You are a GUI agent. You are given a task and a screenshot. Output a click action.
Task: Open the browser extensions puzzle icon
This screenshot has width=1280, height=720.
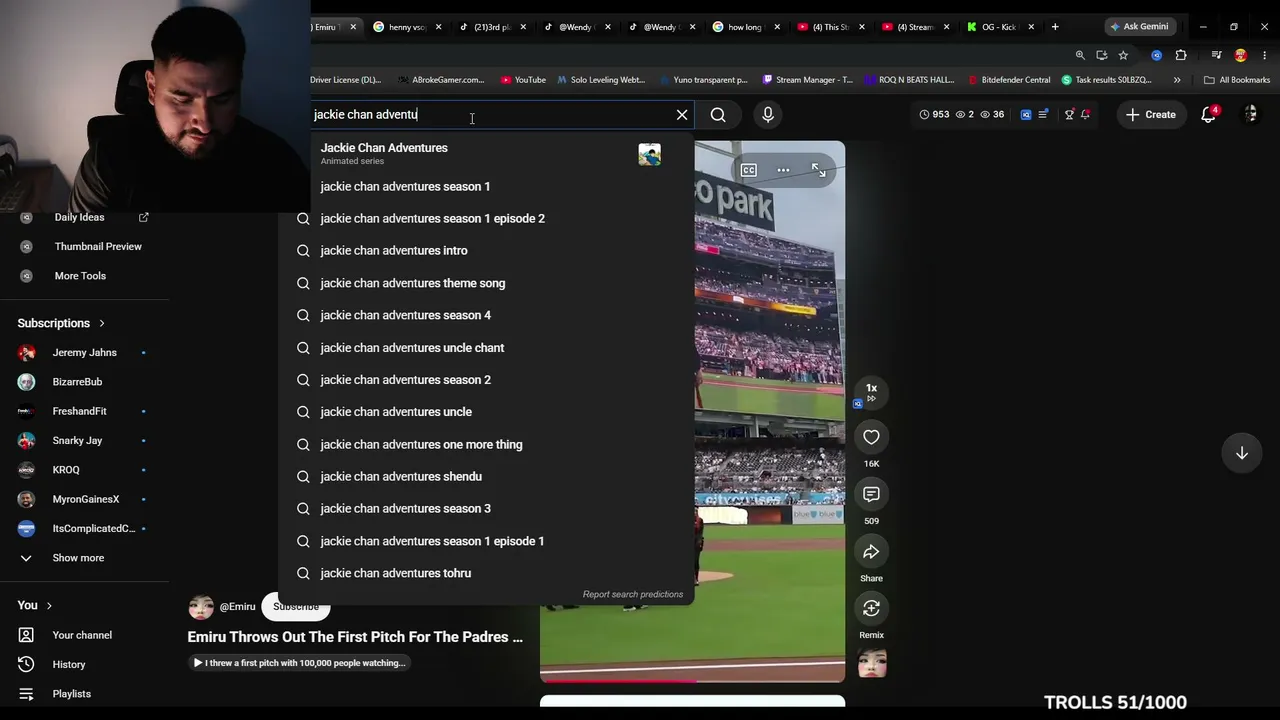tap(1181, 55)
